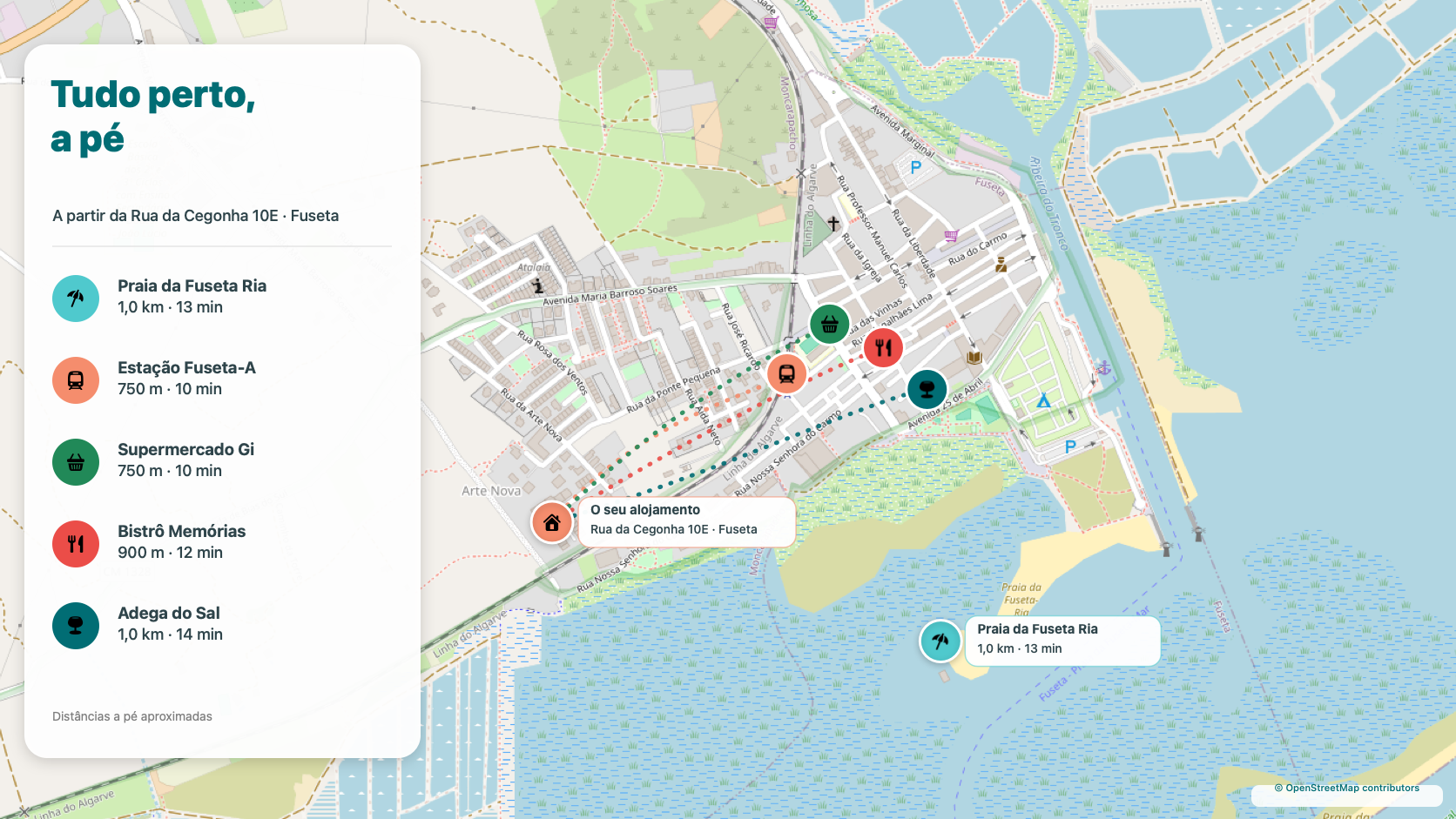This screenshot has height=819, width=1456.
Task: Click the blue campsite tent symbol on the map
Action: coord(1043,400)
